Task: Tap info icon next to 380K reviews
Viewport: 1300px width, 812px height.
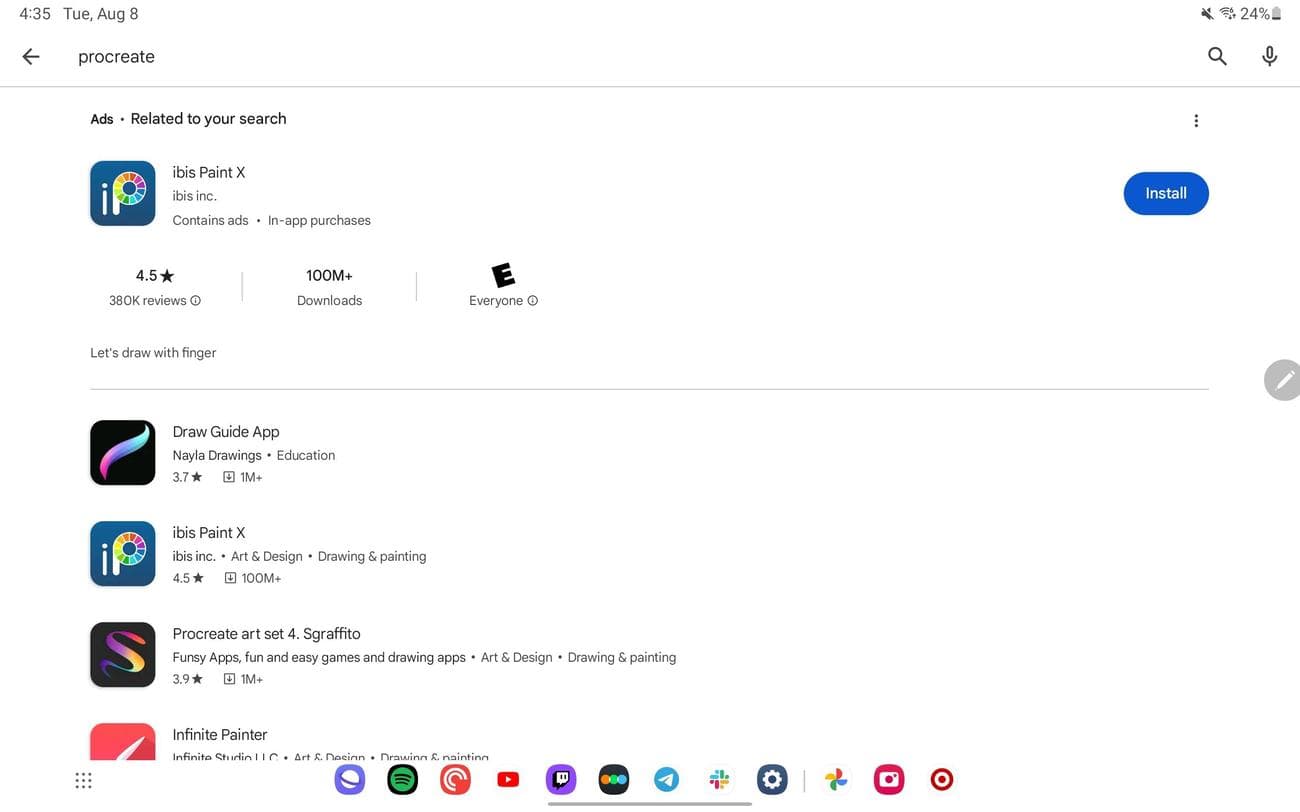Action: pyautogui.click(x=196, y=301)
